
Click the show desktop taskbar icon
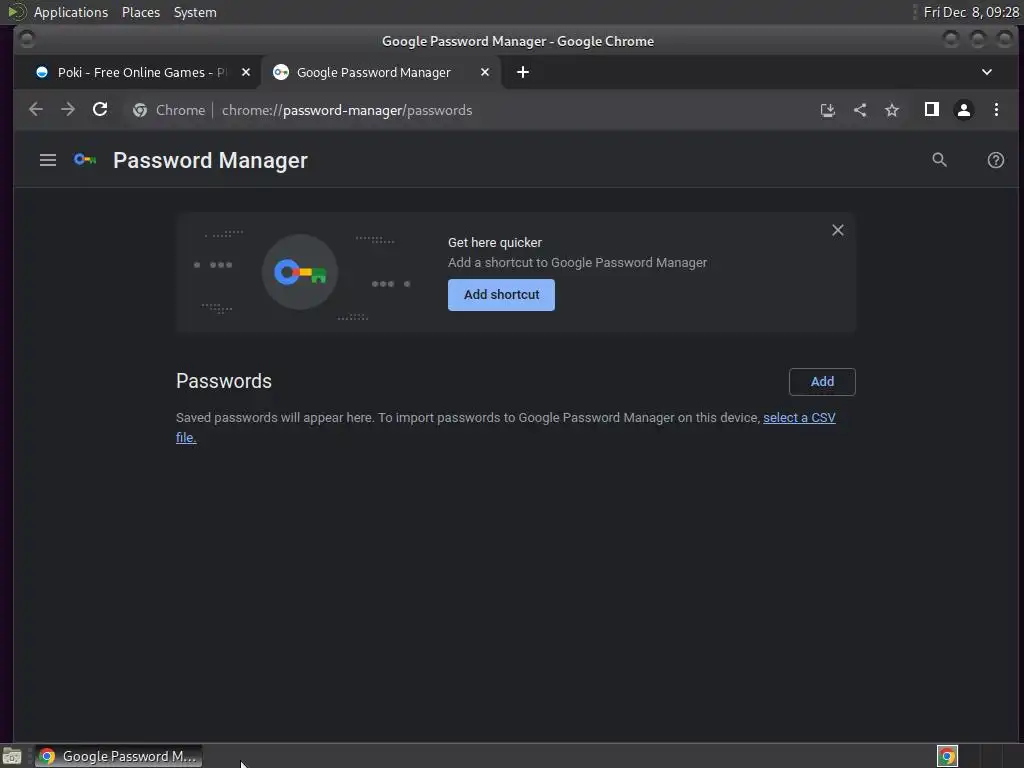12,756
